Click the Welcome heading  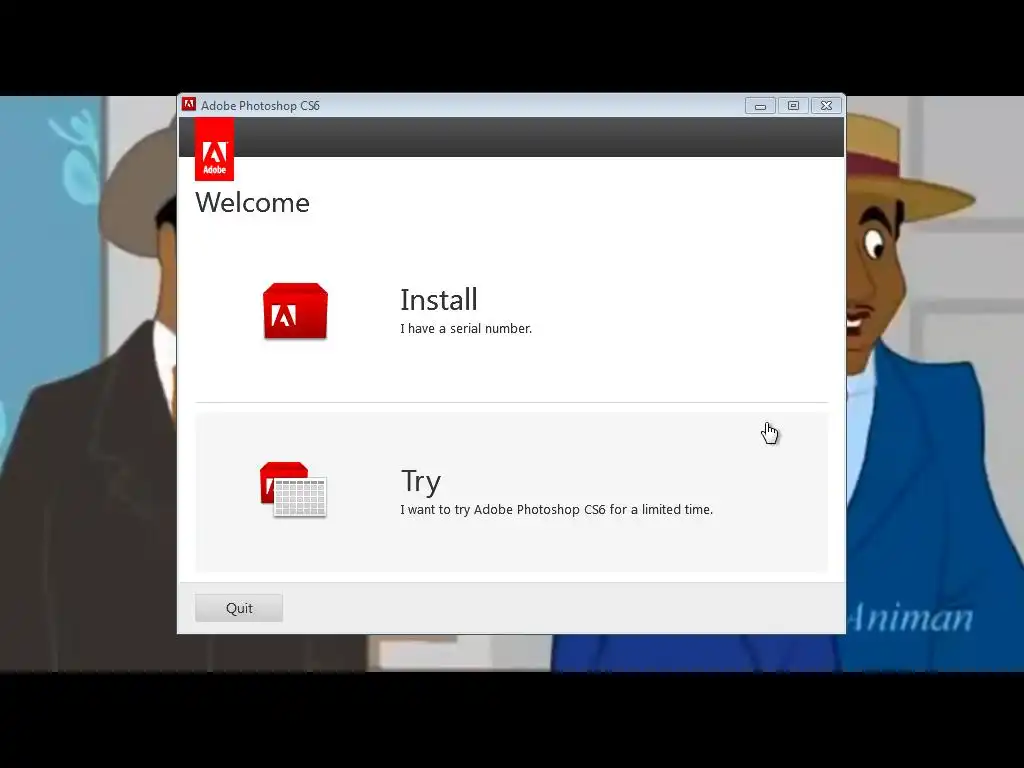coord(252,202)
